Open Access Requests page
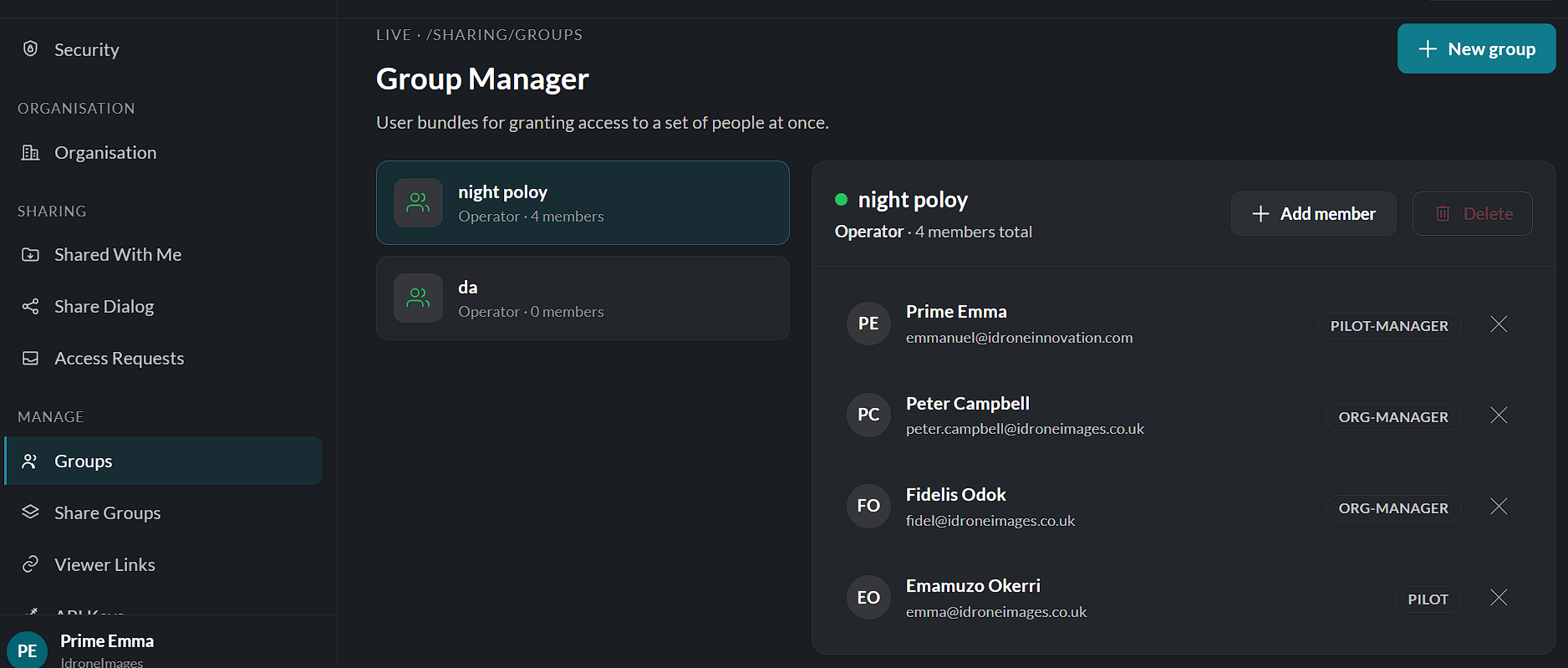The width and height of the screenshot is (1568, 668). pos(163,358)
